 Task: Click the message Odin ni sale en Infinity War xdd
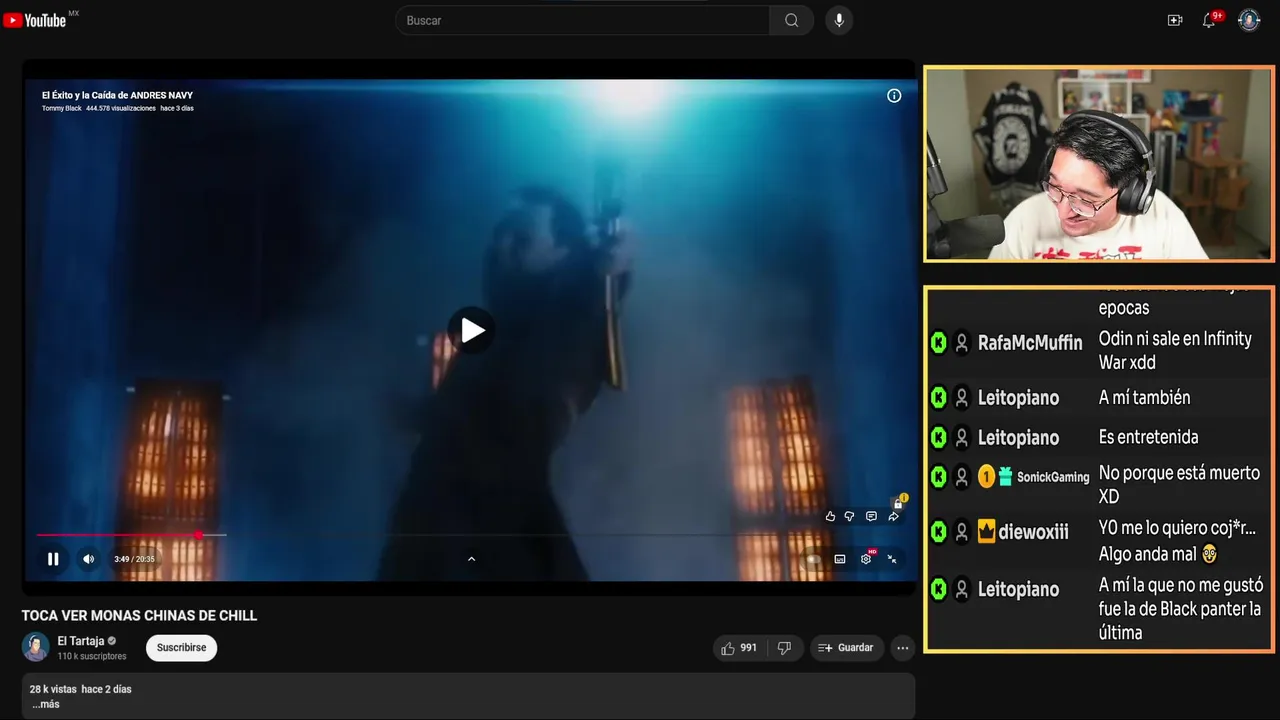[1175, 350]
